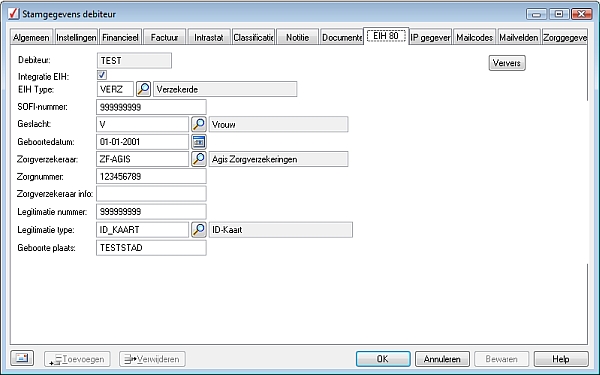This screenshot has width=600, height=375.
Task: Click the ID-Kaart description field
Action: [x=281, y=230]
